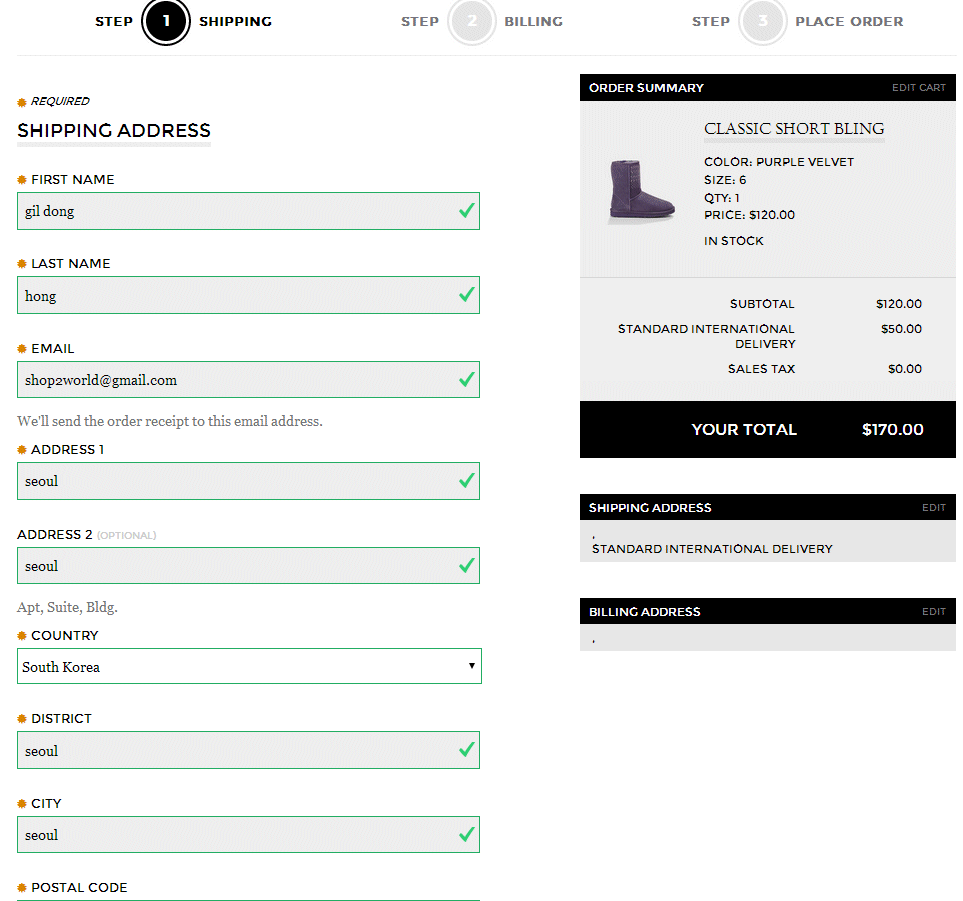
Task: Click green checkmark in First Name field
Action: 466,211
